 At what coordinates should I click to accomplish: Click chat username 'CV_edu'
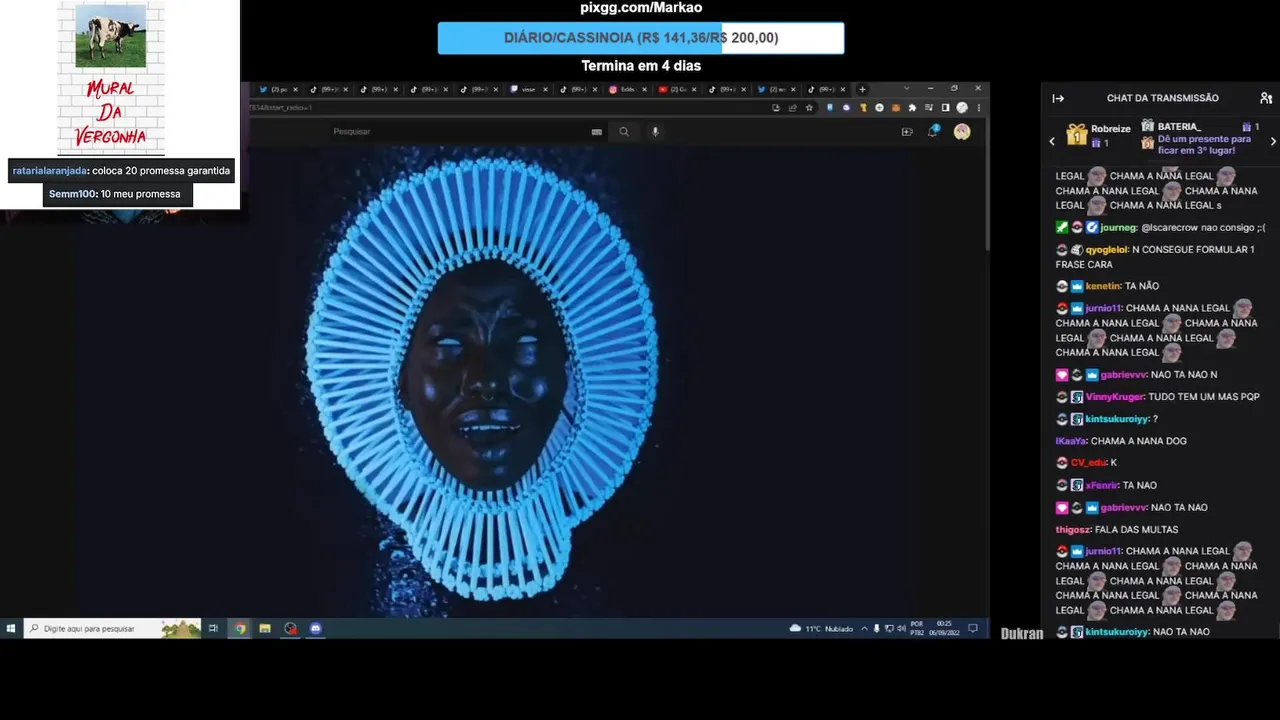[1088, 463]
